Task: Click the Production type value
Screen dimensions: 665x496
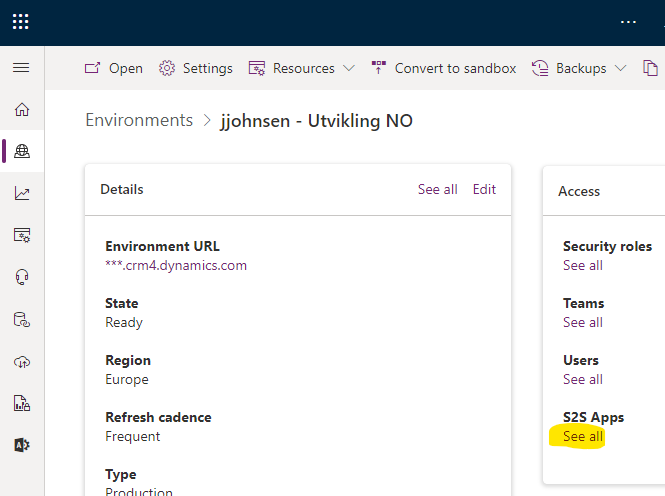Action: point(139,492)
